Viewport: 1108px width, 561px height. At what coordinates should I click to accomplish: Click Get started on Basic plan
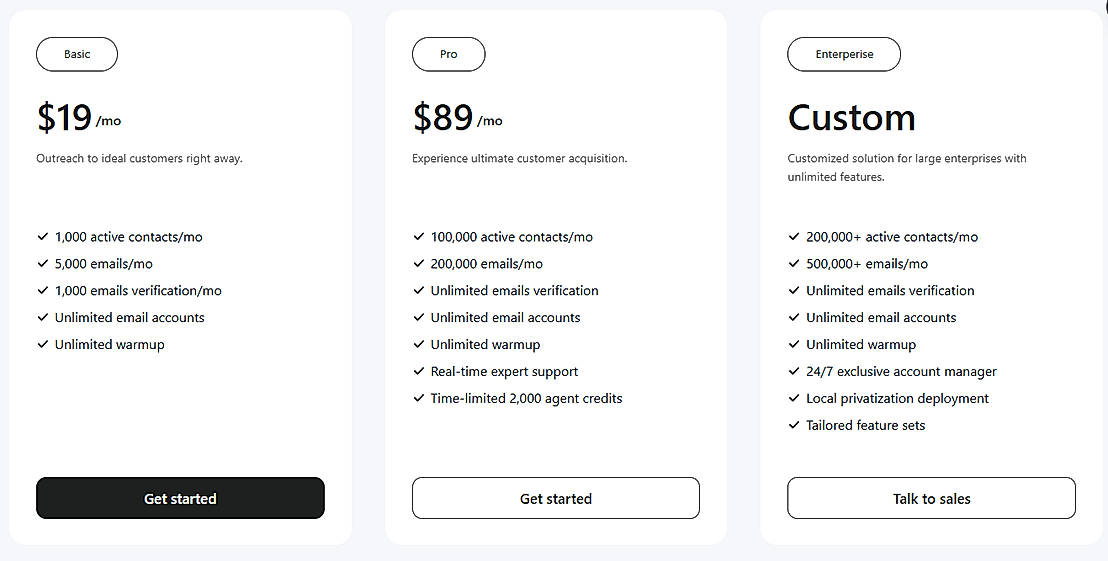[x=180, y=498]
